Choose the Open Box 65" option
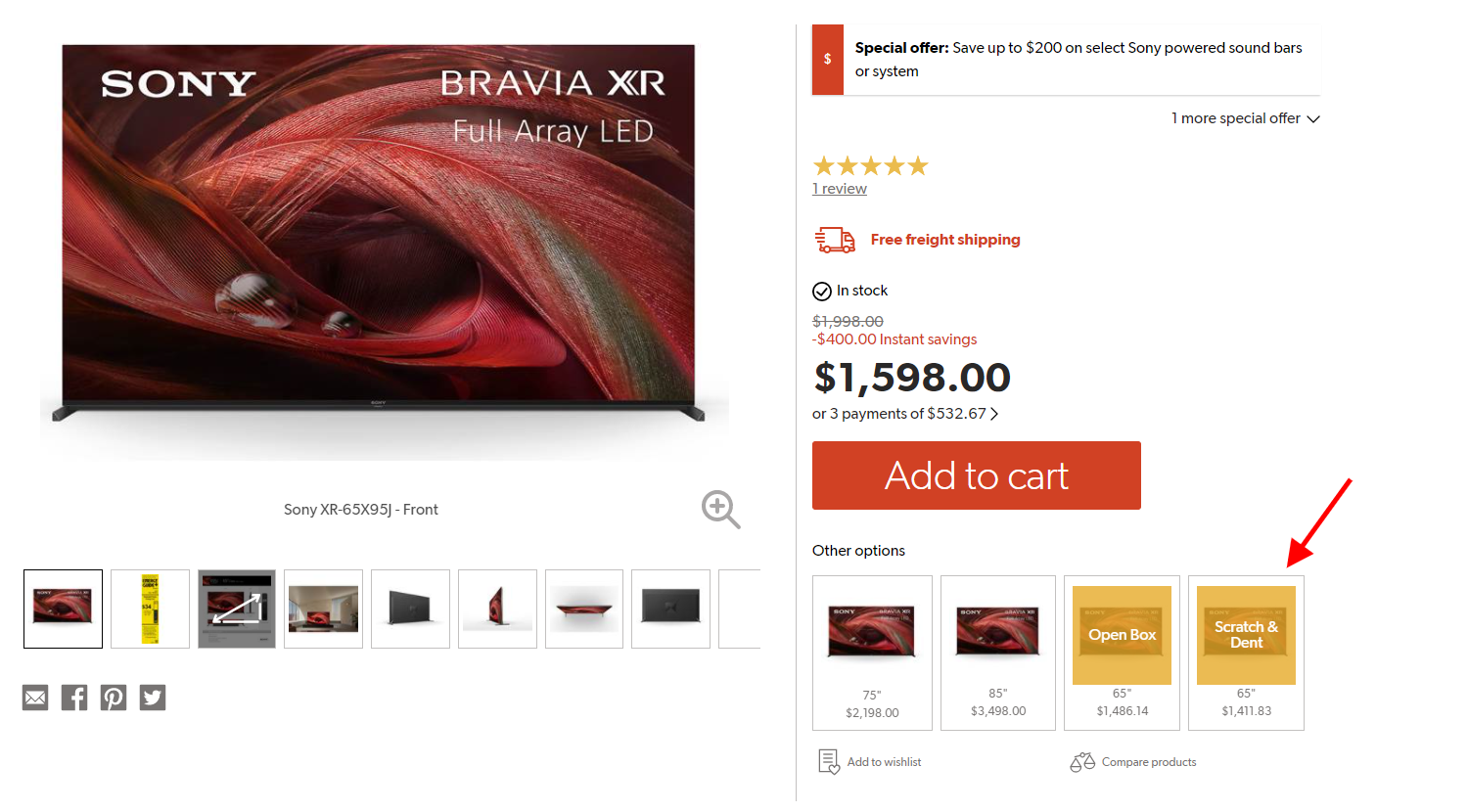1468x812 pixels. 1122,653
